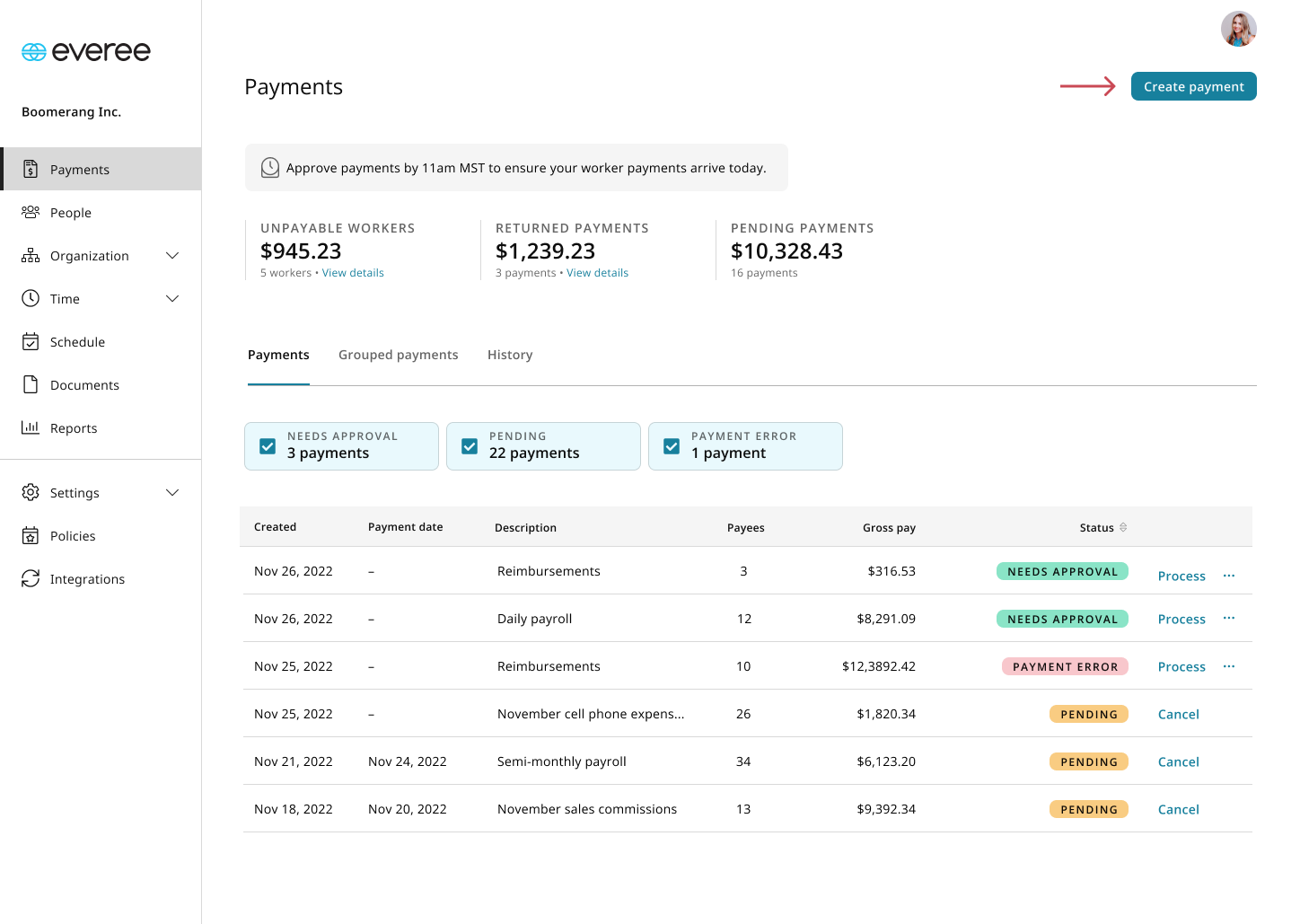Open more options for $316.53 Reimbursements row
This screenshot has height=924, width=1300.
coord(1229,576)
